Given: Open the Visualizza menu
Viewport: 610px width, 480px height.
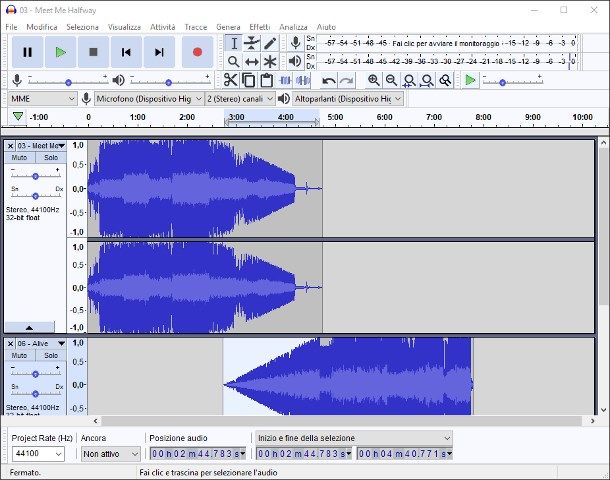Looking at the screenshot, I should click(124, 27).
